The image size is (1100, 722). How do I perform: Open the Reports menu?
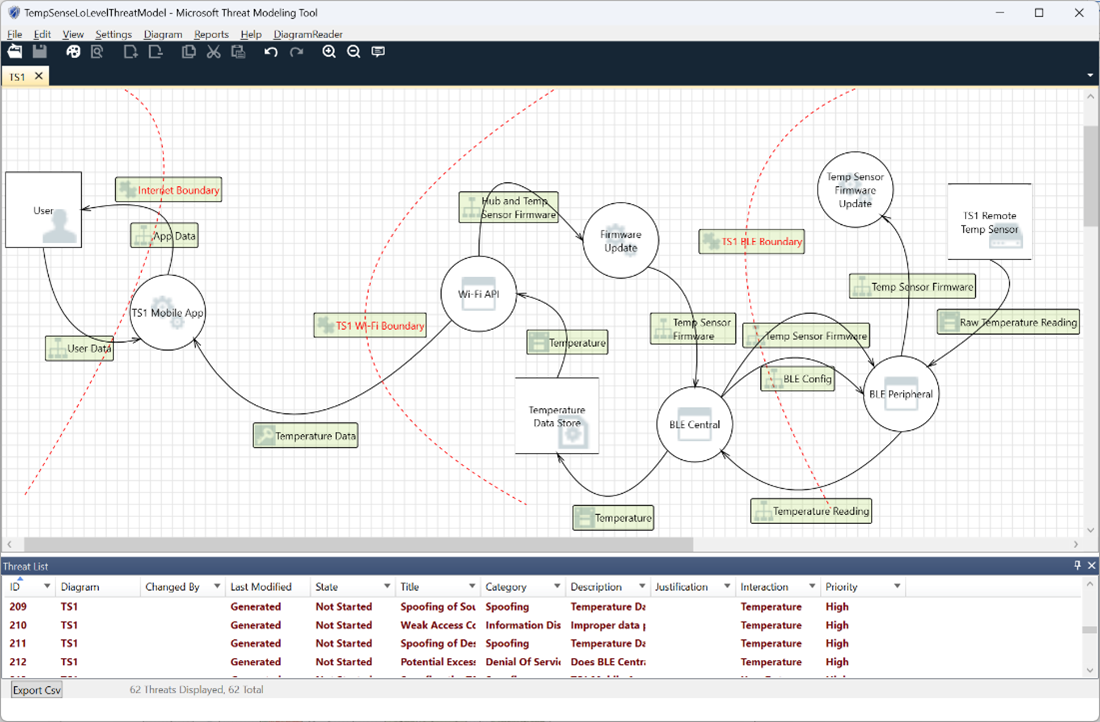pos(211,34)
